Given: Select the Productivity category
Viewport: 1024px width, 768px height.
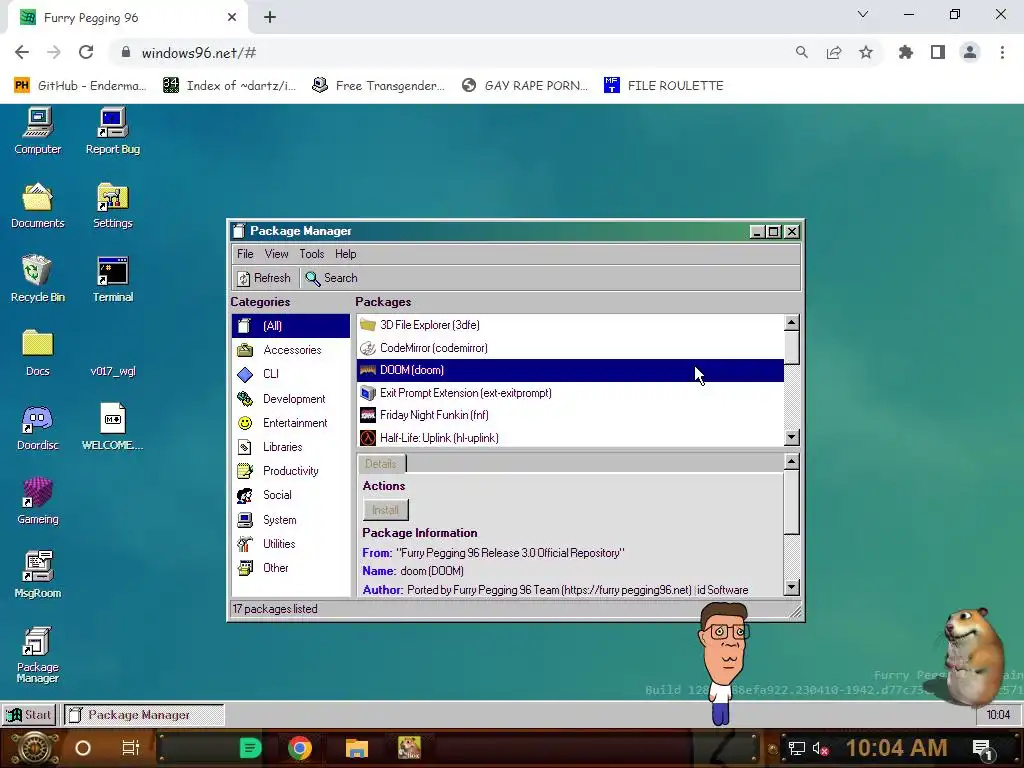Looking at the screenshot, I should [291, 471].
